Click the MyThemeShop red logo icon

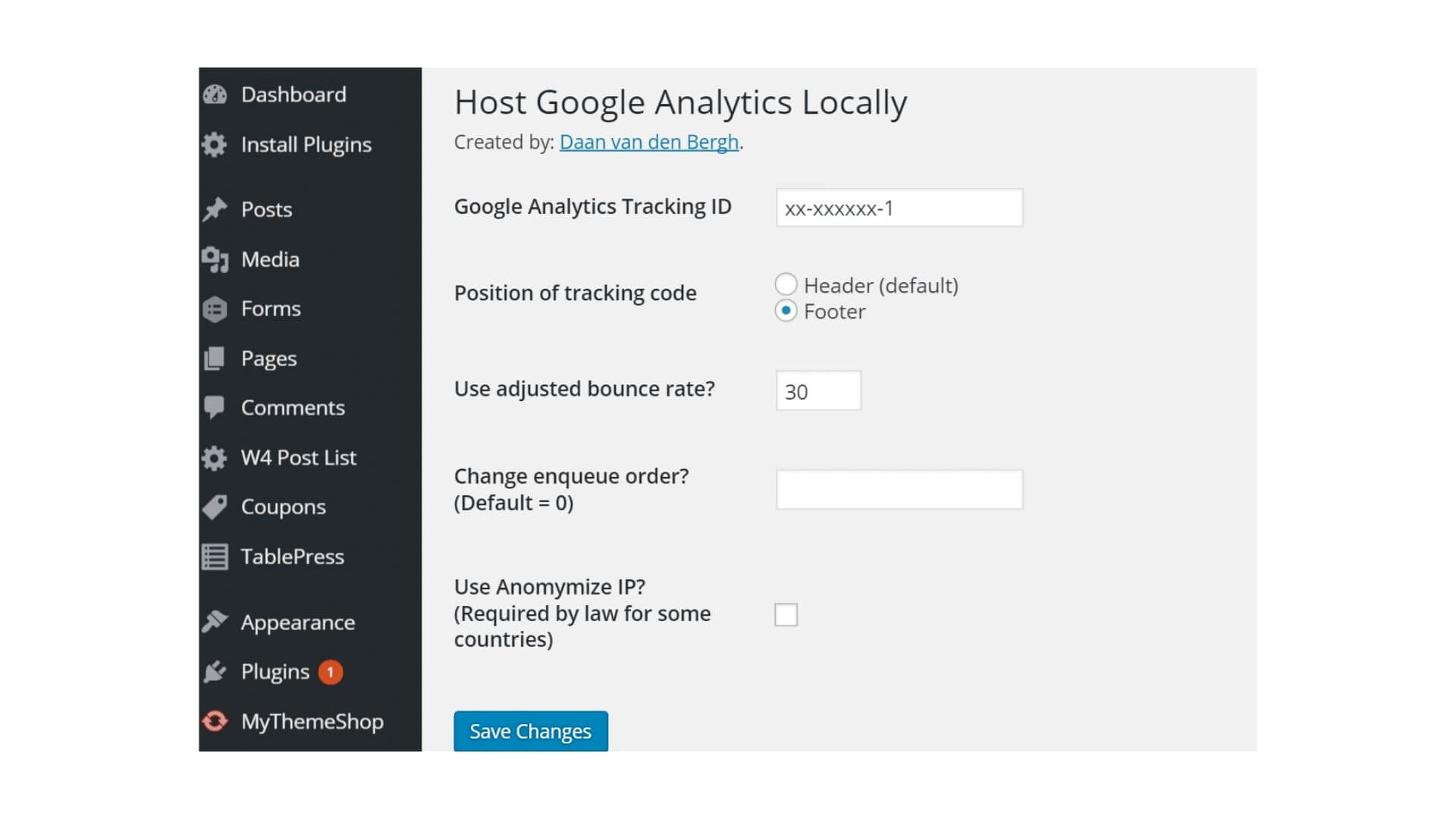click(215, 721)
